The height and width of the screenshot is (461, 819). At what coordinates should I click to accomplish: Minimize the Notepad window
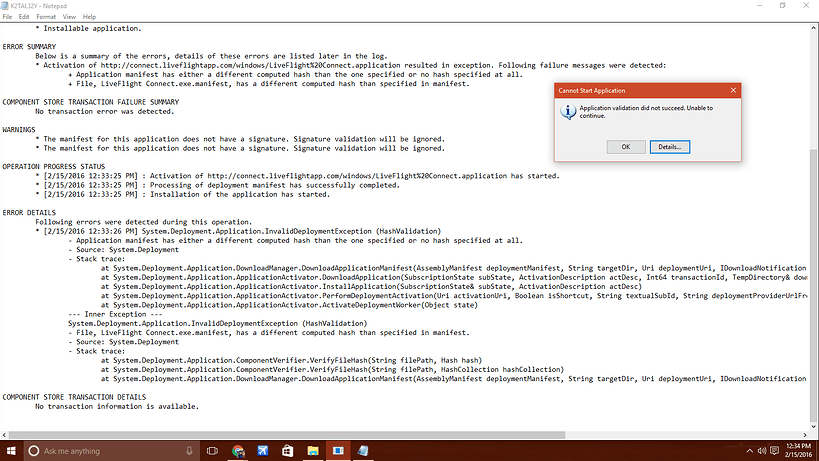click(x=760, y=6)
